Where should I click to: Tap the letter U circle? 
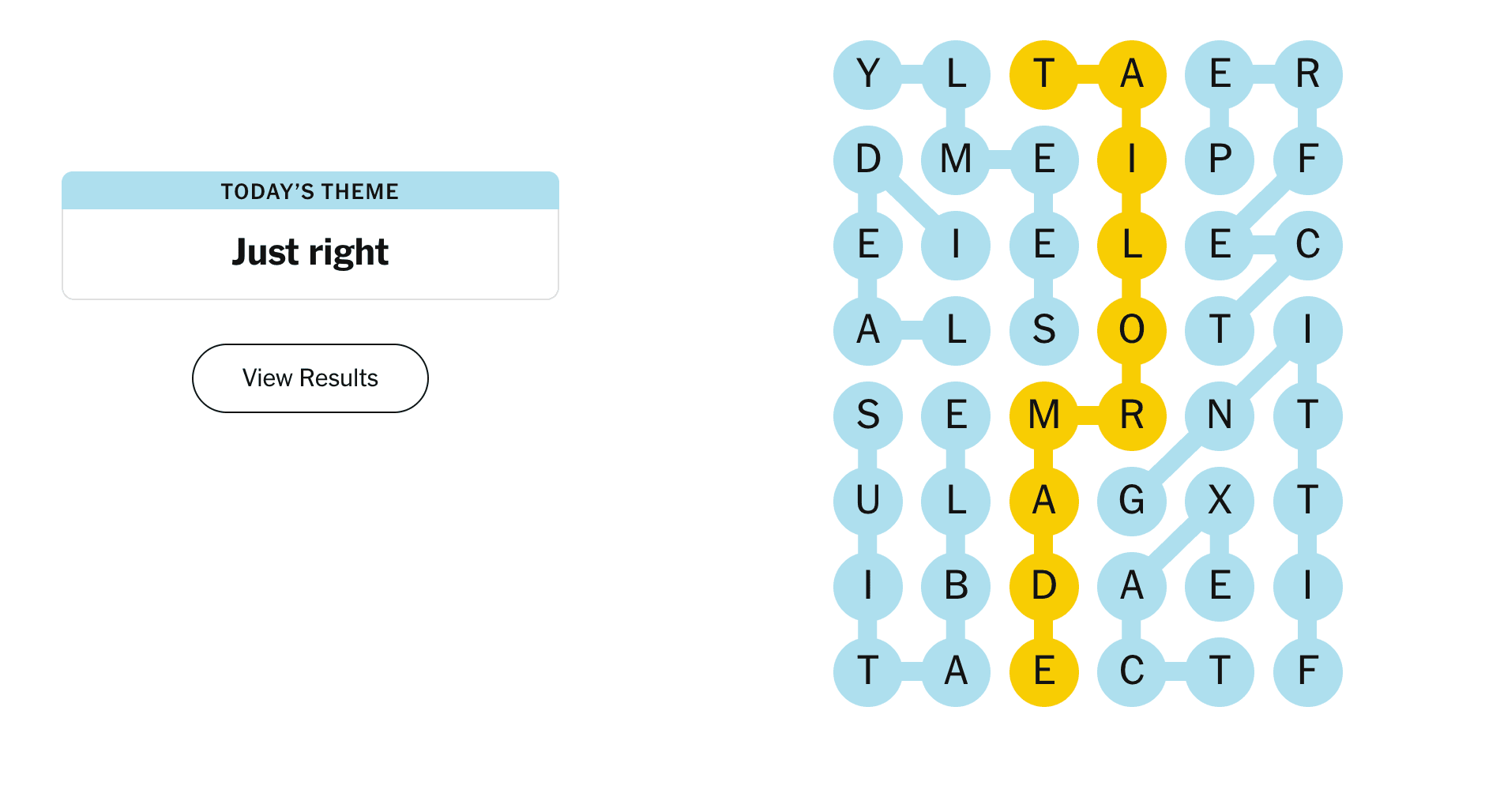click(867, 501)
